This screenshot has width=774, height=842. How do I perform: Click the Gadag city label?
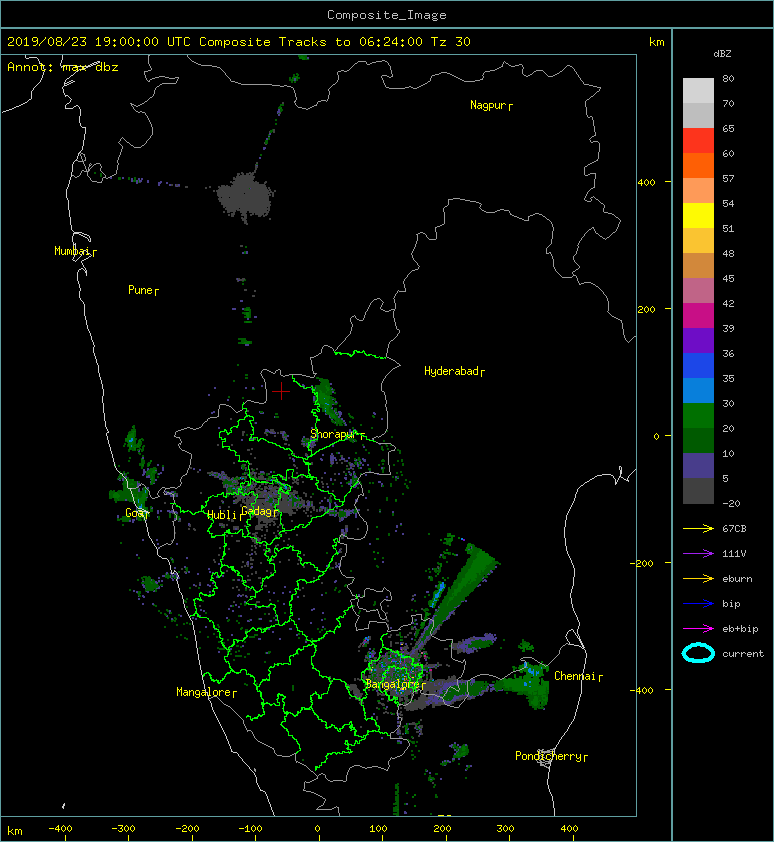point(257,511)
